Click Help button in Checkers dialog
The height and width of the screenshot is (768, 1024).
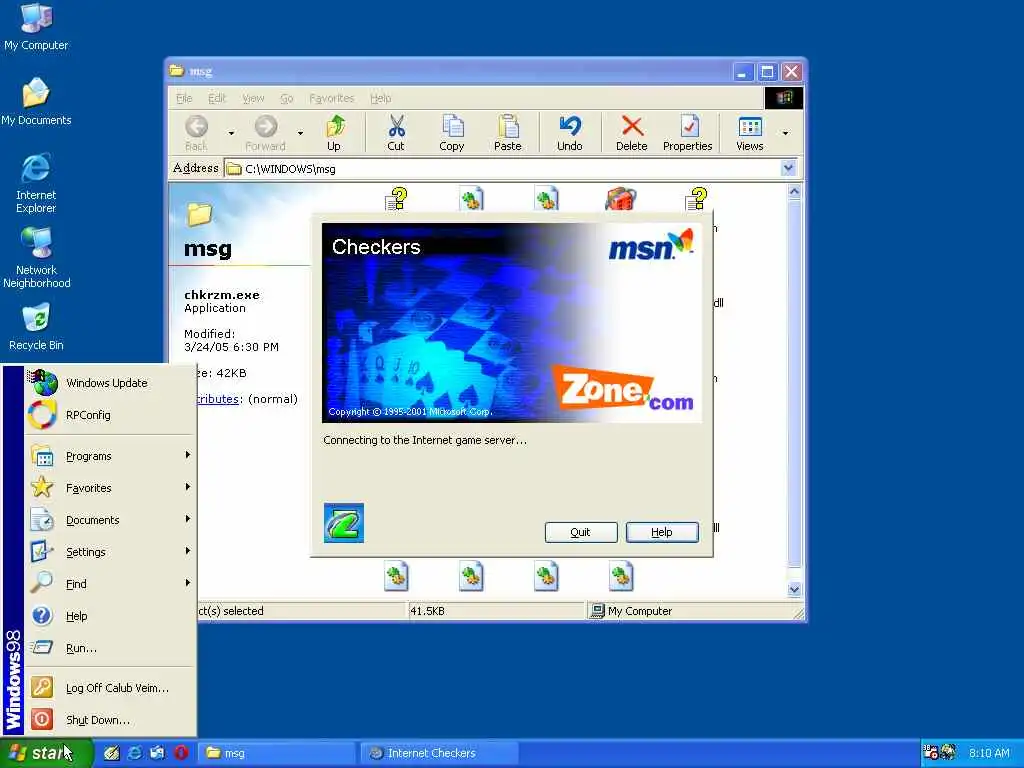(x=662, y=532)
